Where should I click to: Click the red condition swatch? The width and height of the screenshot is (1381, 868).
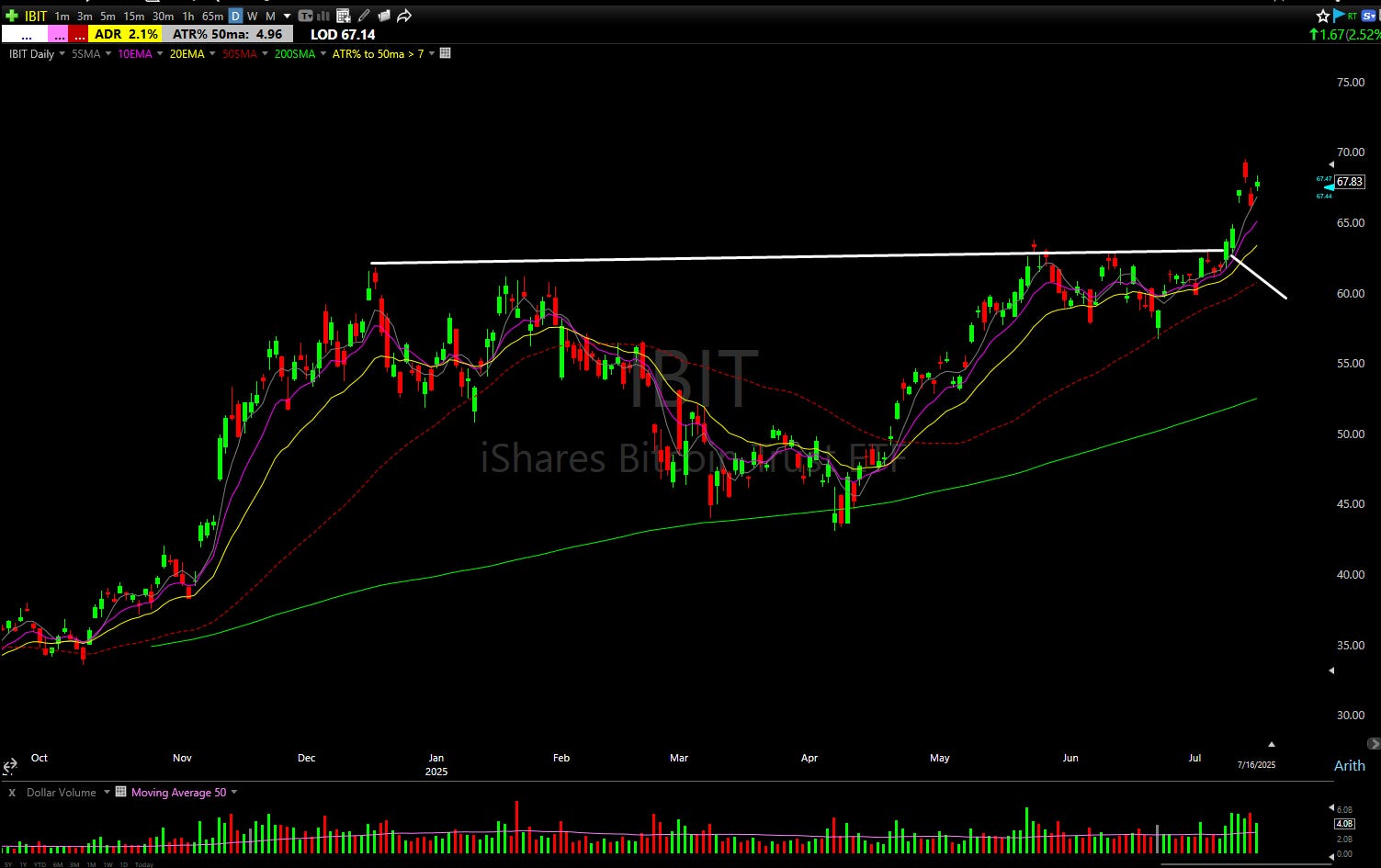[x=78, y=34]
